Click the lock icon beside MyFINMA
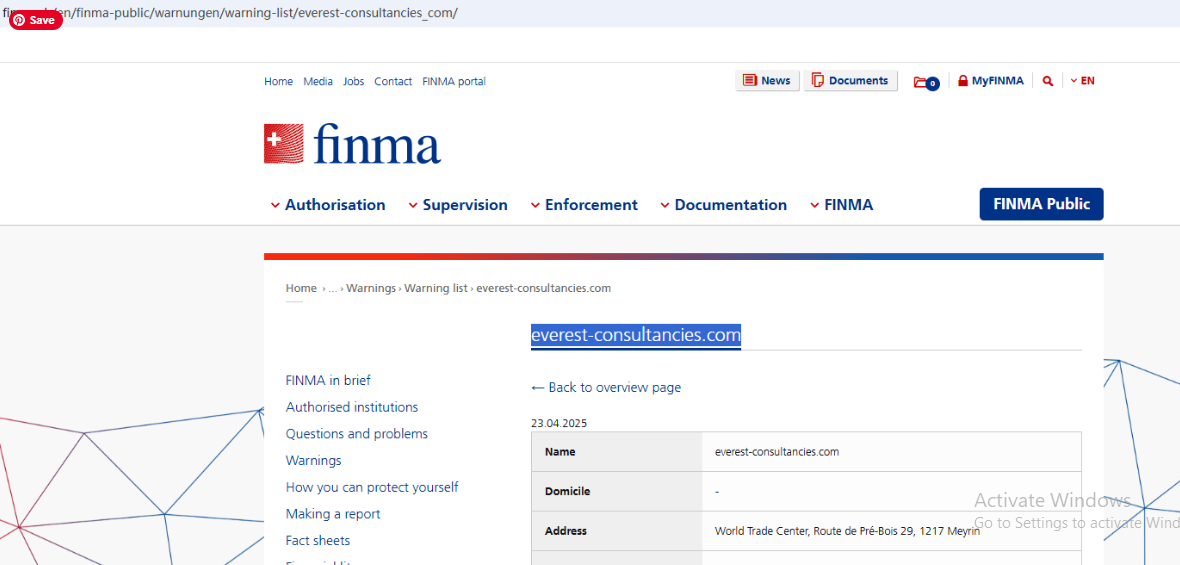 [963, 80]
